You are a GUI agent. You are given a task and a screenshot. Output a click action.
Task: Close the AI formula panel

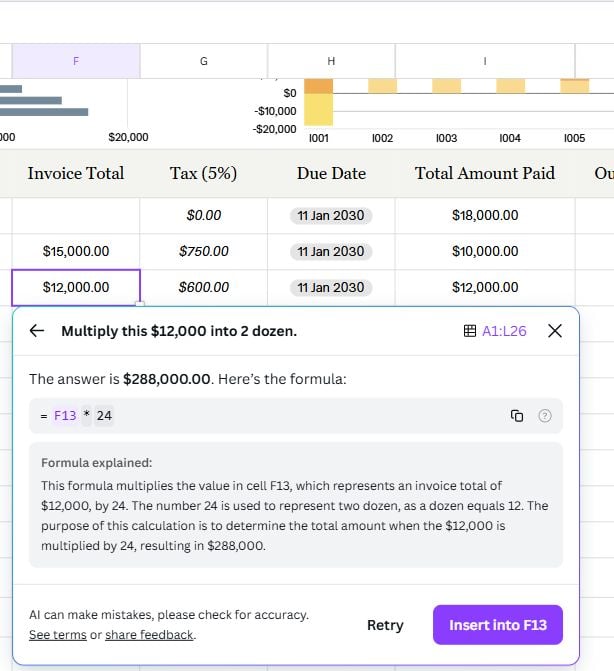click(555, 331)
